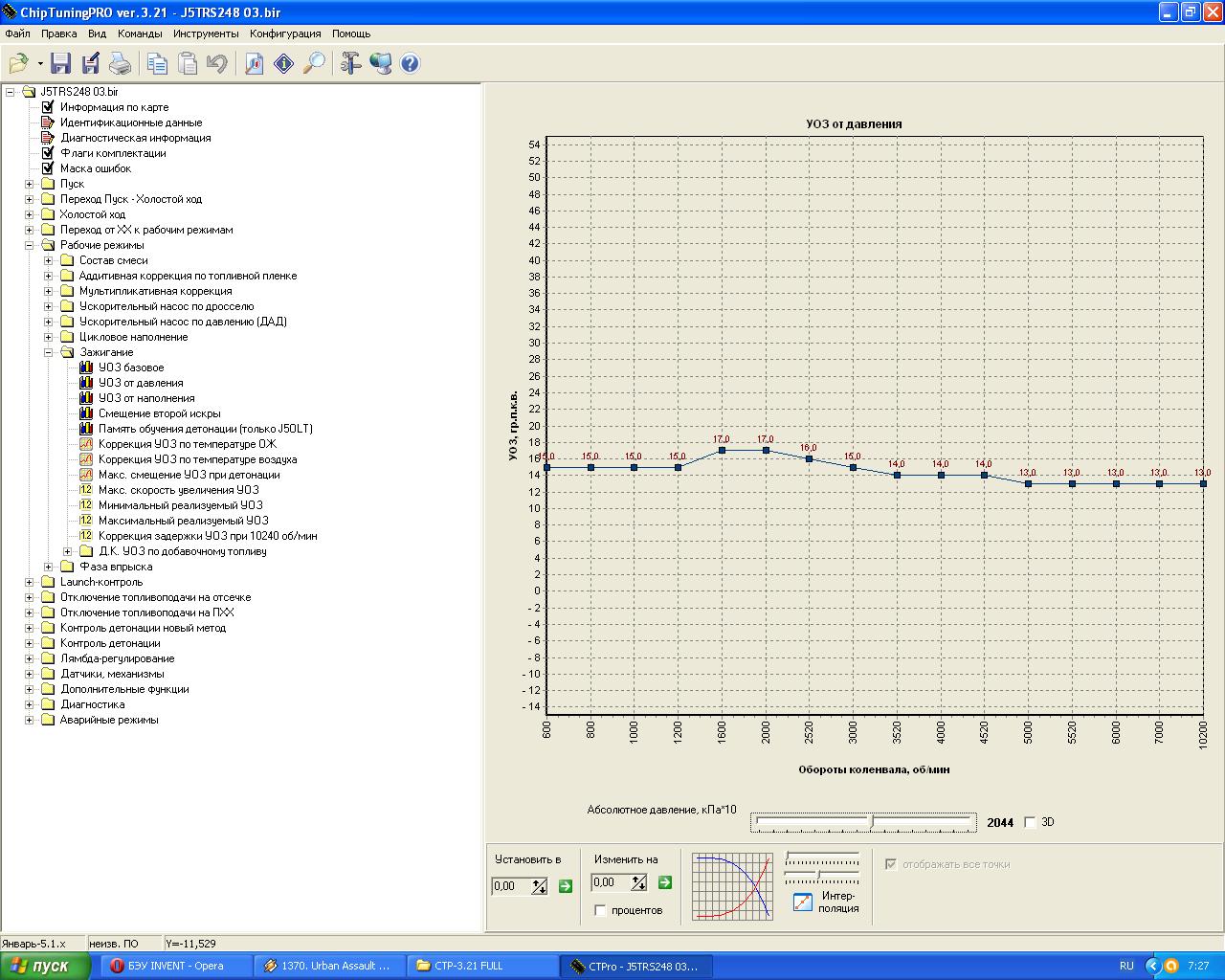
Task: Collapse the 'Зажигание' folder
Action: [48, 352]
